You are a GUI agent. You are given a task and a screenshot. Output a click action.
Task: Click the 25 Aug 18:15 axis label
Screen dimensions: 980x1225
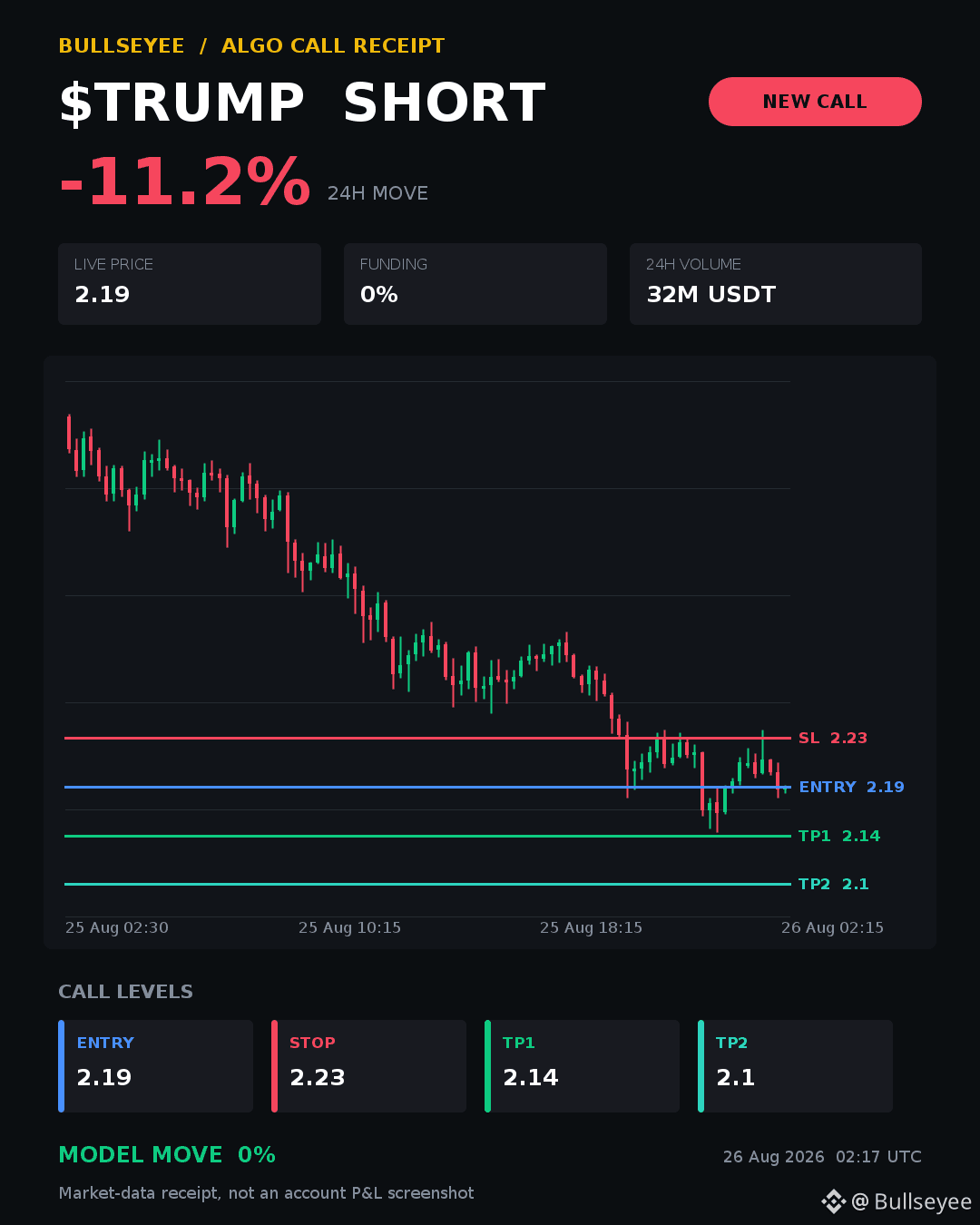[591, 928]
